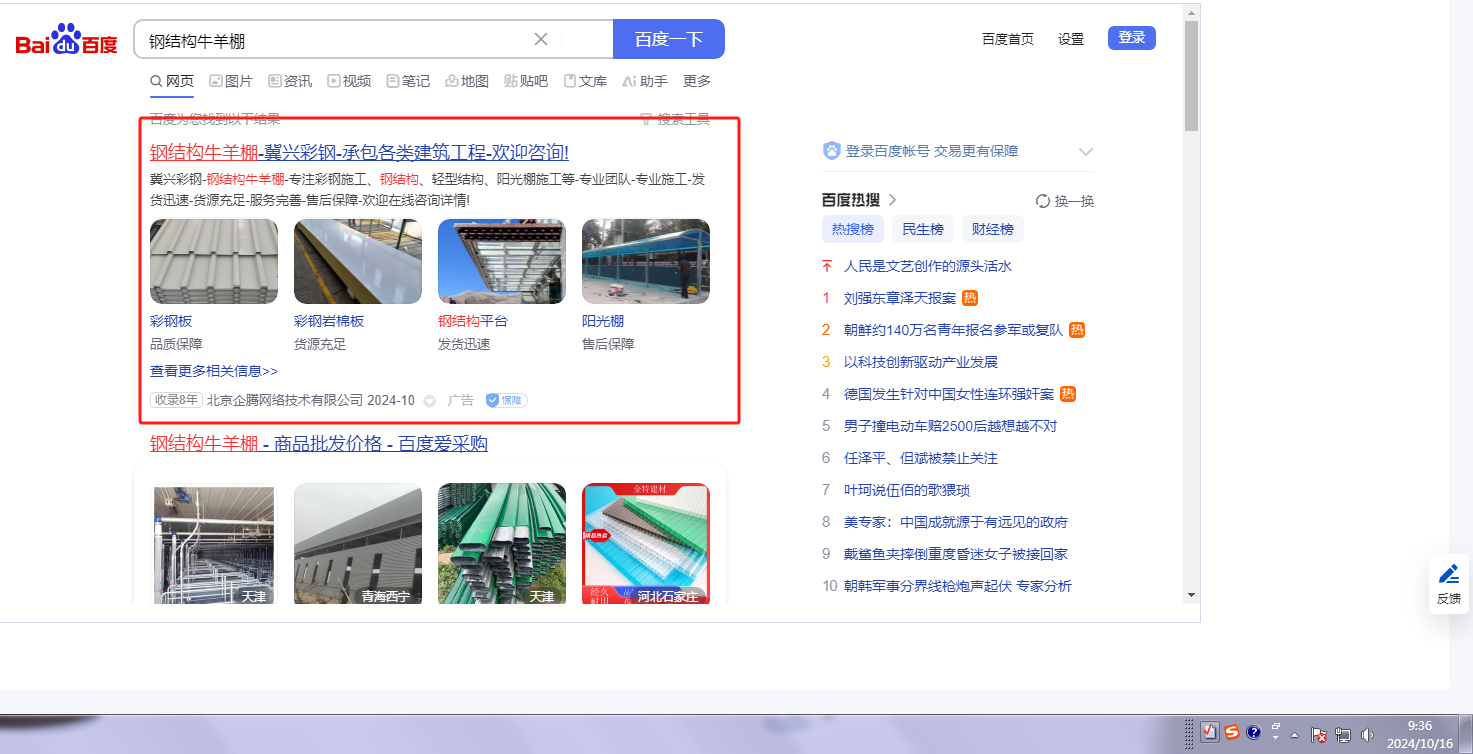This screenshot has width=1473, height=754.
Task: Open the Action Center flag tray icon
Action: coord(1319,734)
